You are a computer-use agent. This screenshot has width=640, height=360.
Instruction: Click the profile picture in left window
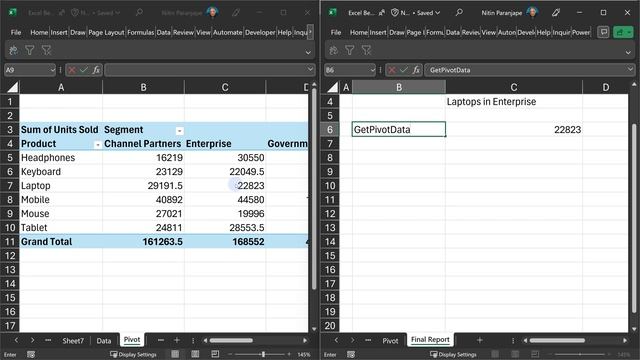212,13
